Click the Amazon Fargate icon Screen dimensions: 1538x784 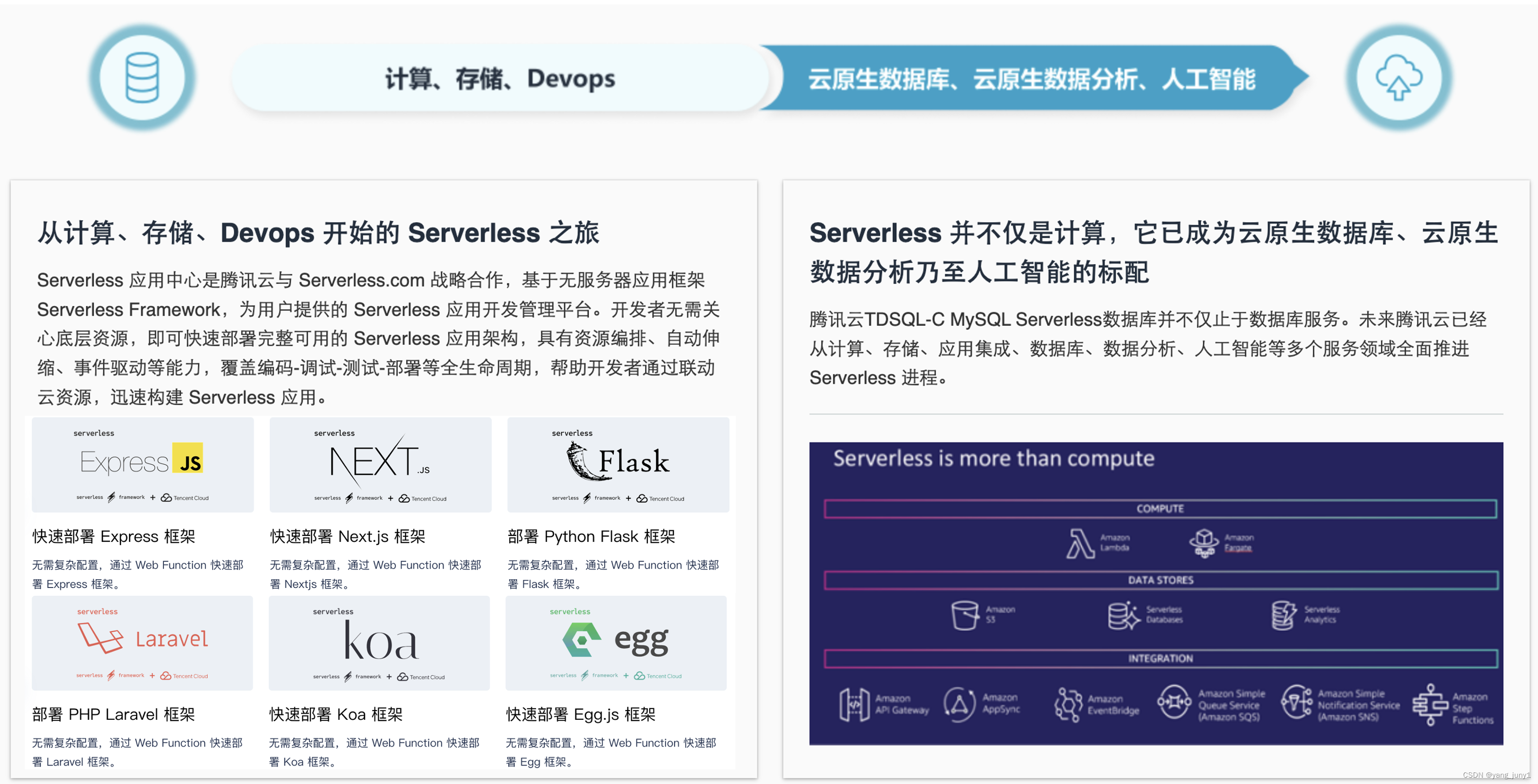tap(1204, 543)
